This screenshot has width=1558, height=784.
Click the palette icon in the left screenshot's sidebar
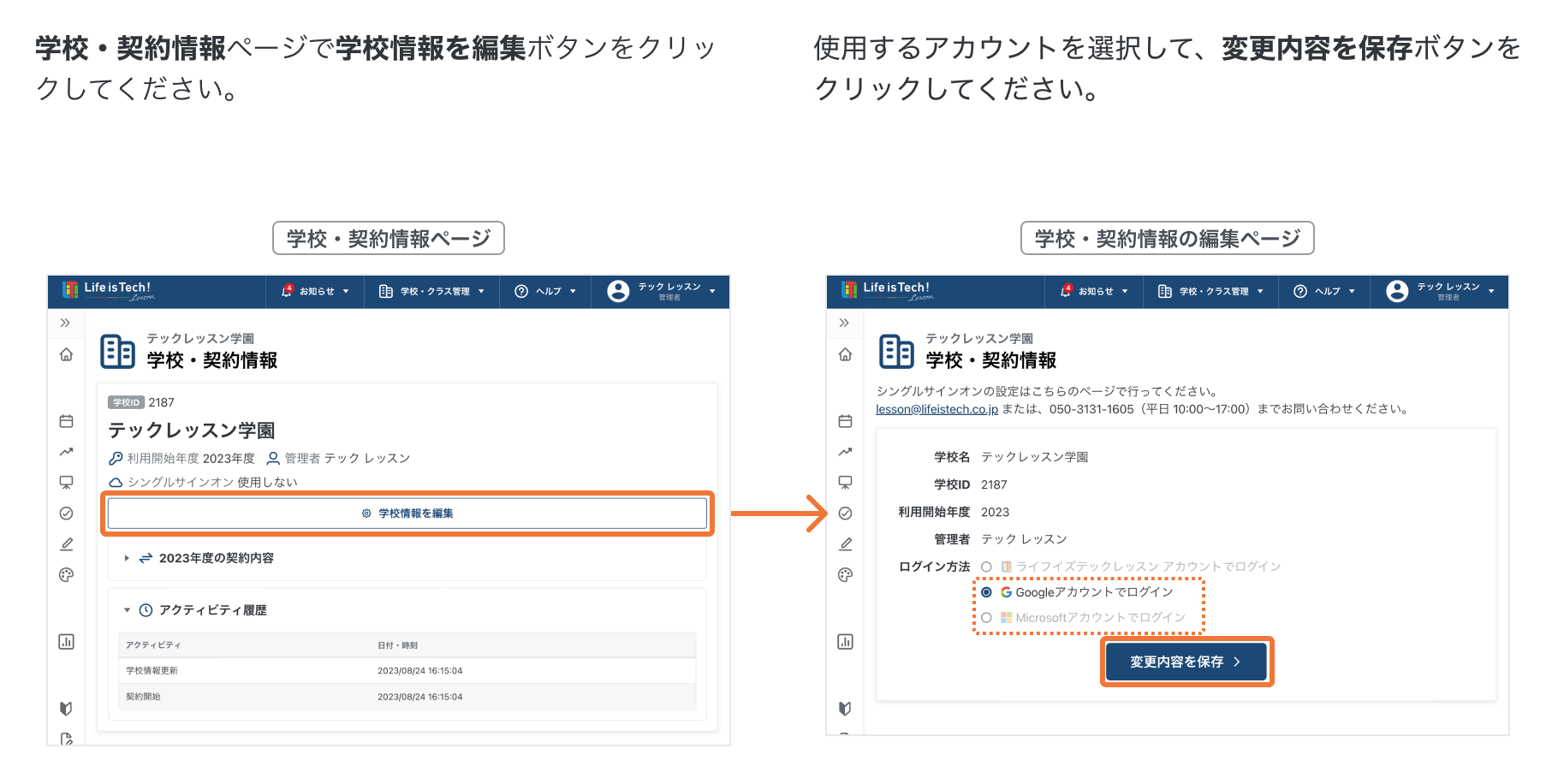(66, 575)
